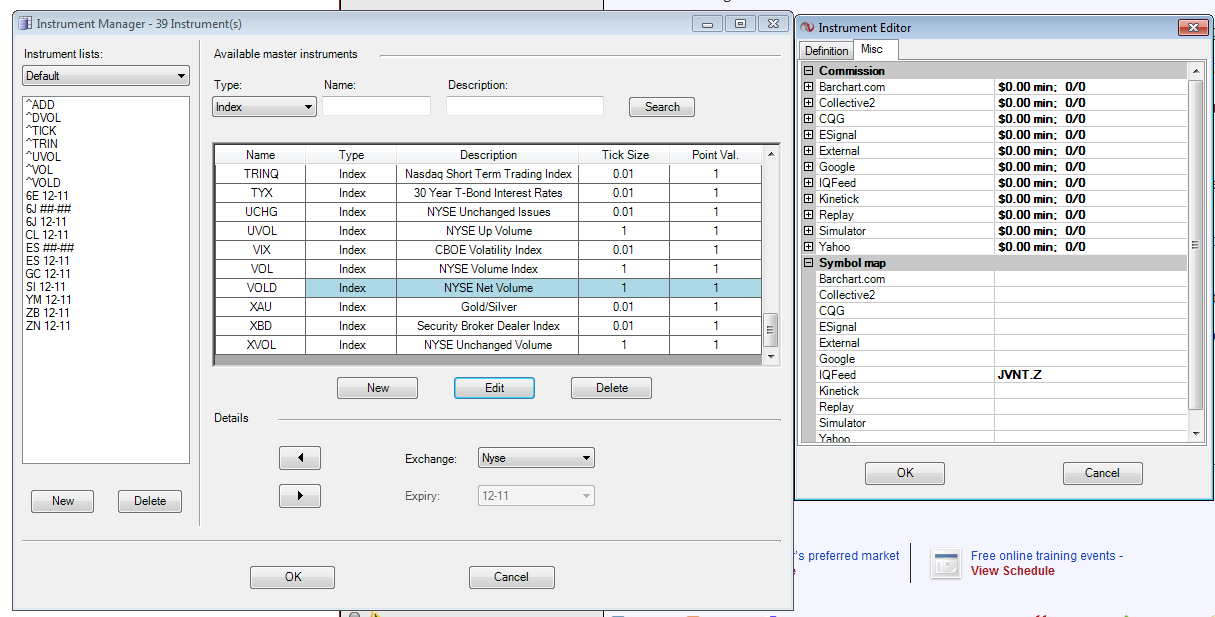This screenshot has width=1215, height=617.
Task: Select the UCHG row in the table
Action: point(488,212)
